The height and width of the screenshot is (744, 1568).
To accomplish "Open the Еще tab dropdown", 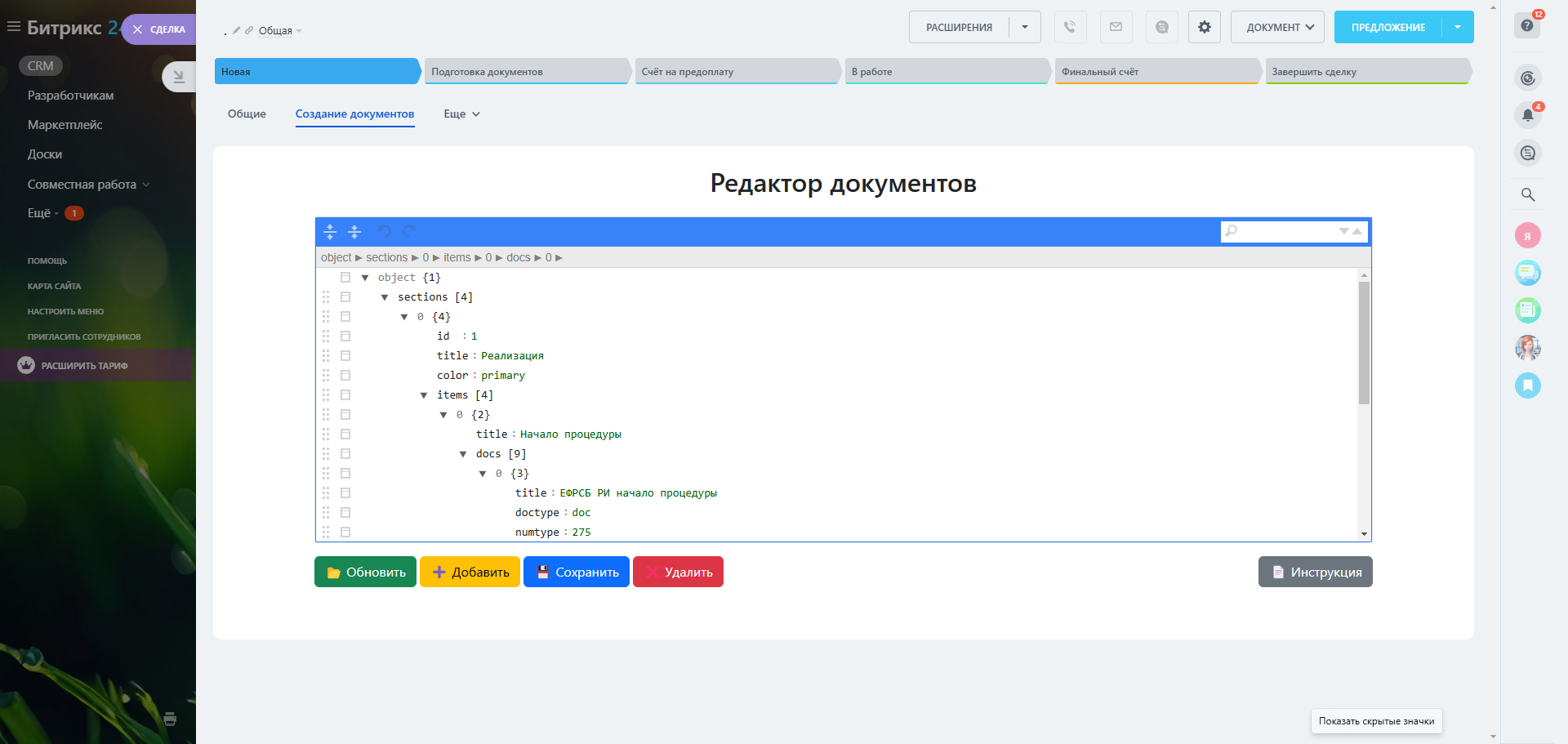I will [461, 114].
